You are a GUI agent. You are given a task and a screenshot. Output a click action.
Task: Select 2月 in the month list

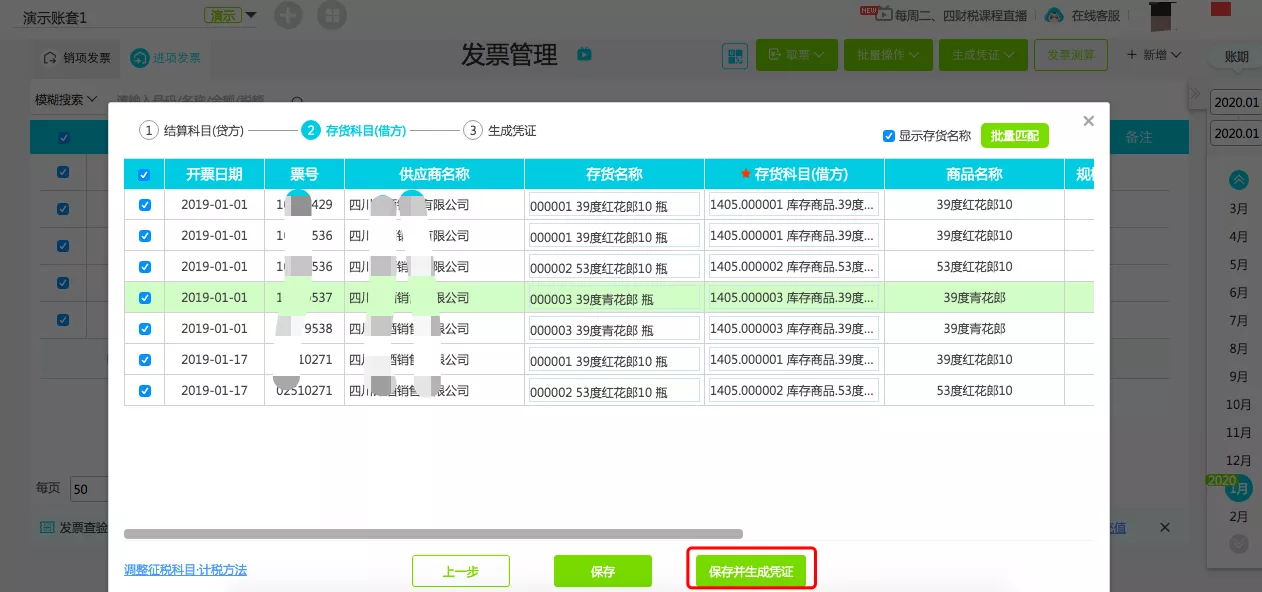pyautogui.click(x=1238, y=516)
